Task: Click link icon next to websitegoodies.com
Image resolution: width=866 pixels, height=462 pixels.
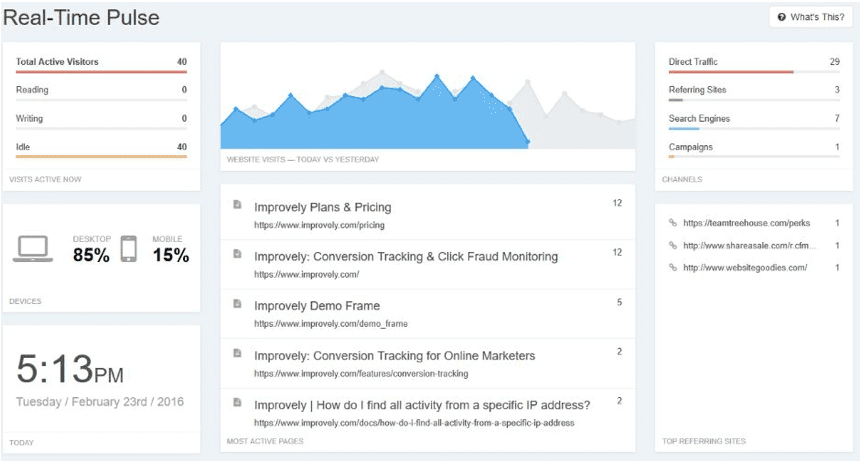Action: pos(673,267)
